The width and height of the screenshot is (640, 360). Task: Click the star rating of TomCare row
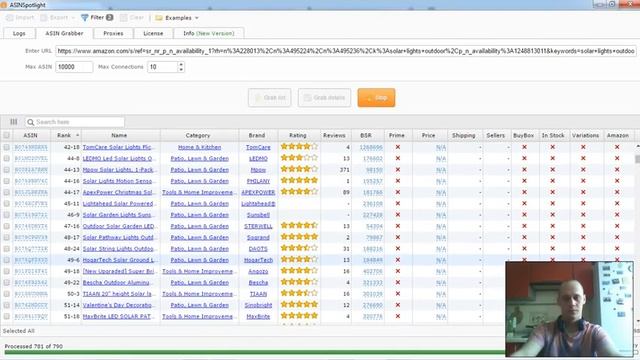tap(299, 147)
